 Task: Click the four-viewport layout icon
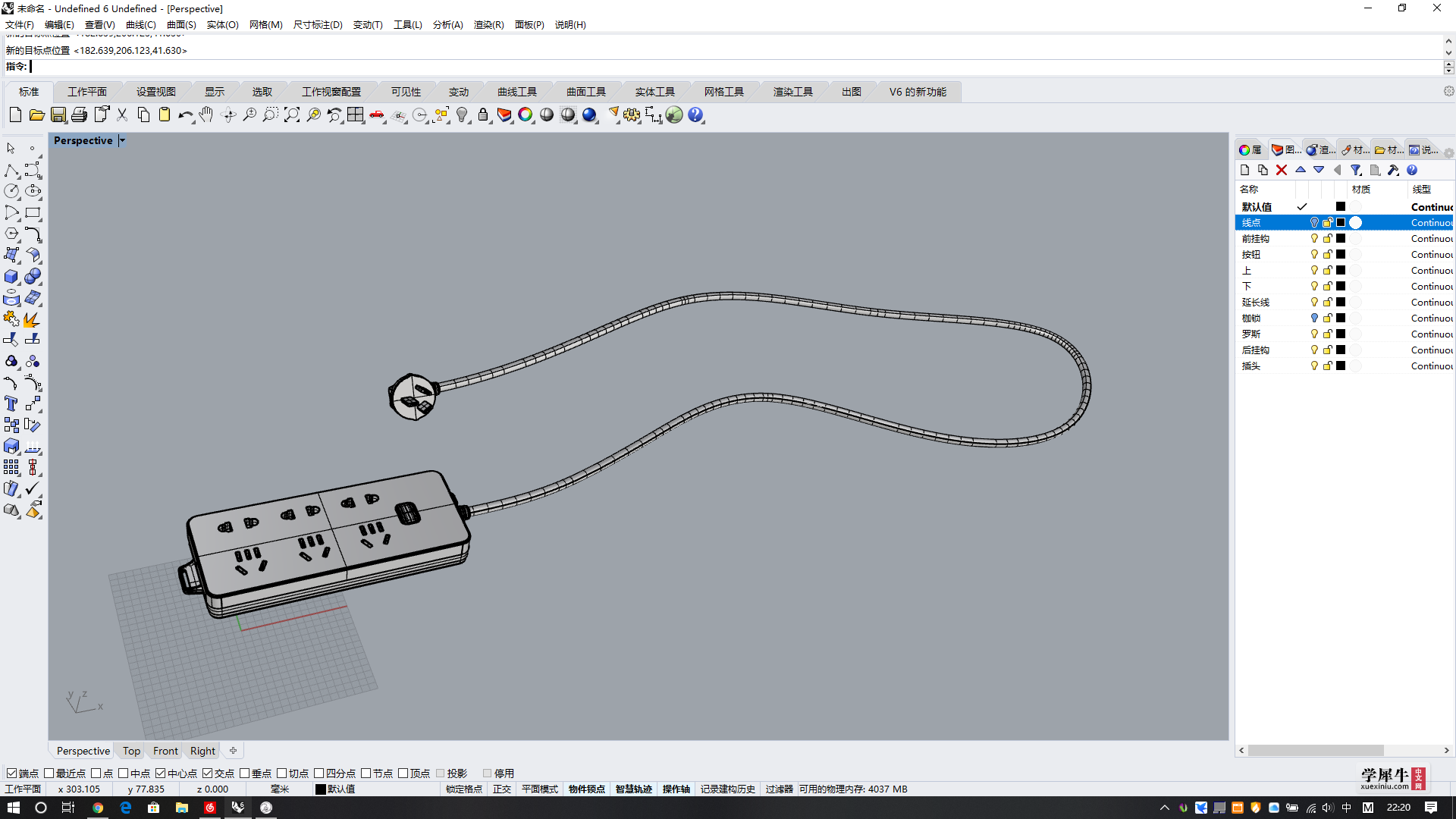[356, 115]
